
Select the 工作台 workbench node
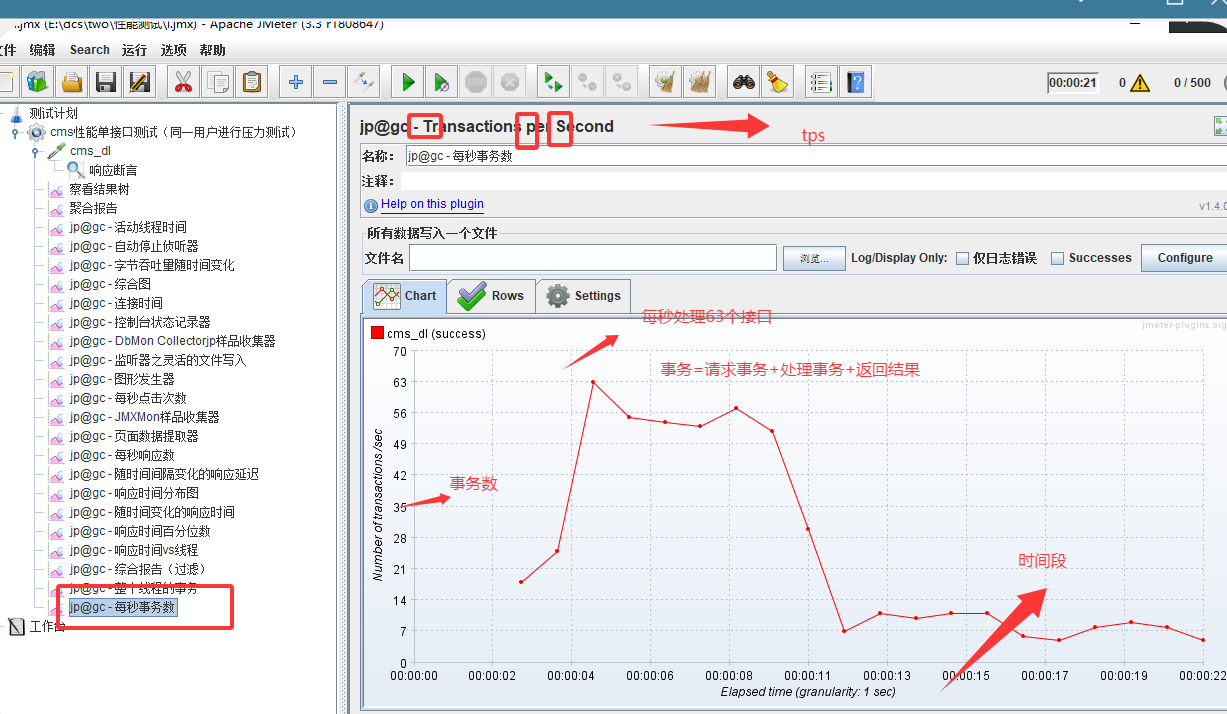47,626
